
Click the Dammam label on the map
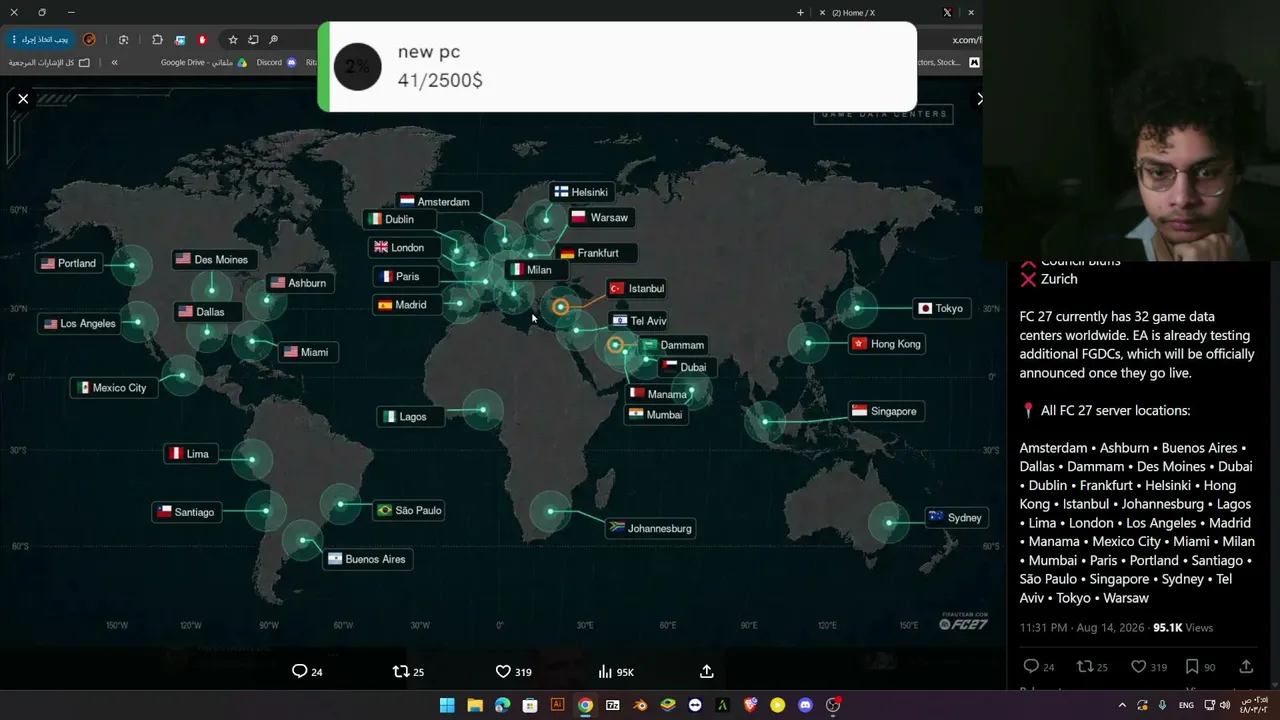[674, 345]
